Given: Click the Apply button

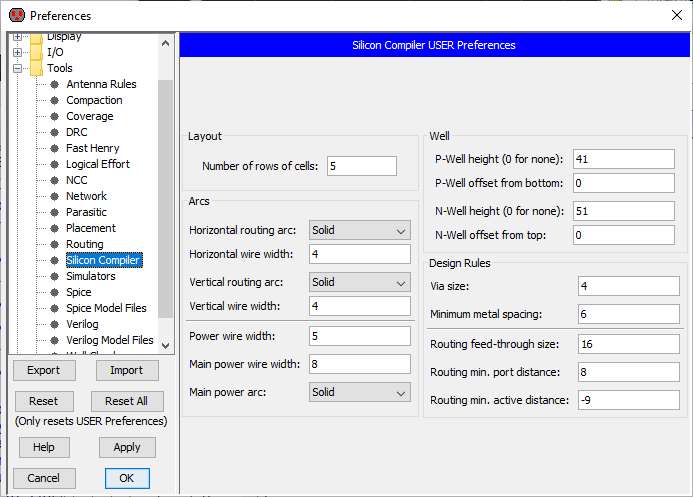Looking at the screenshot, I should pos(127,448).
